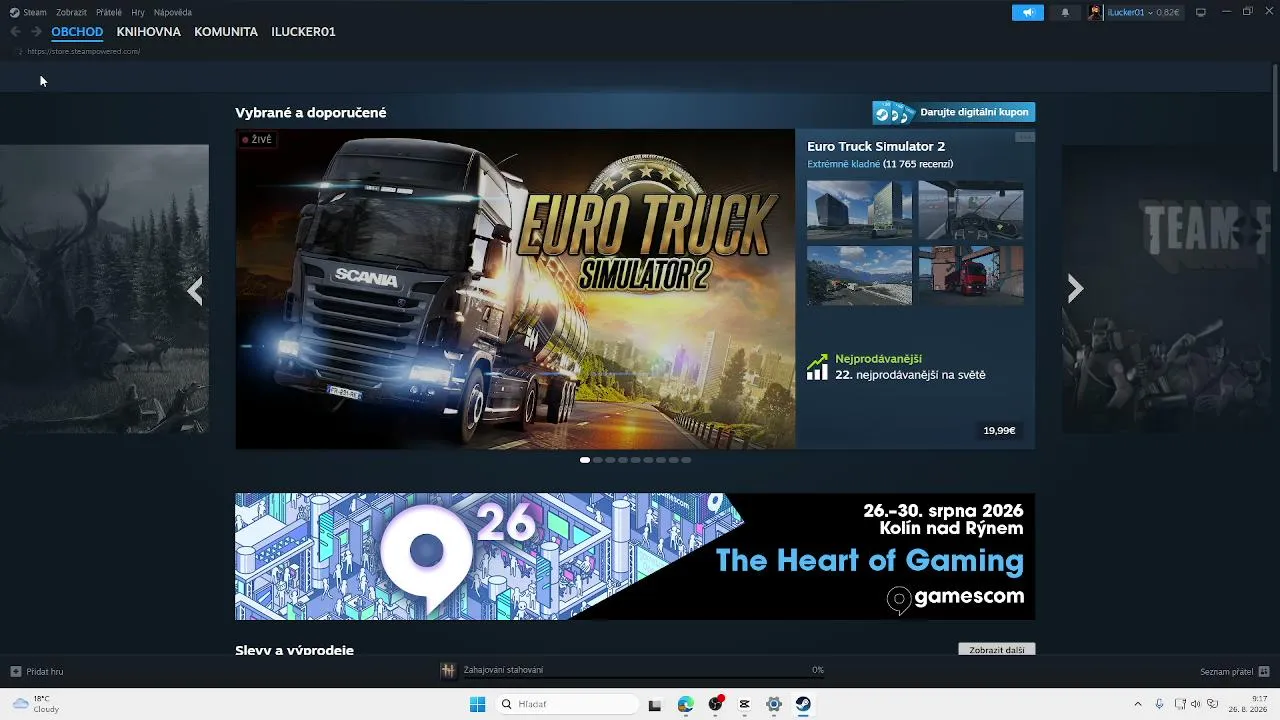This screenshot has height=720, width=1280.
Task: Open the Steam menu
Action: (35, 12)
